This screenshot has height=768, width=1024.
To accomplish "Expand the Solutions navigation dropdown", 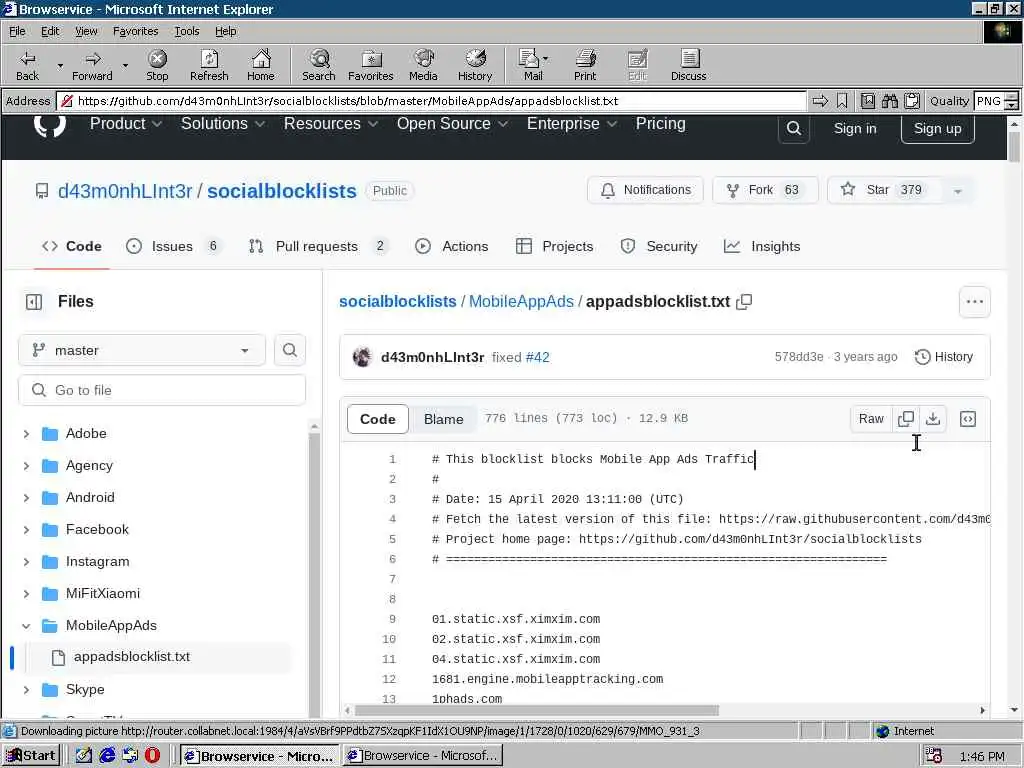I will tap(223, 123).
